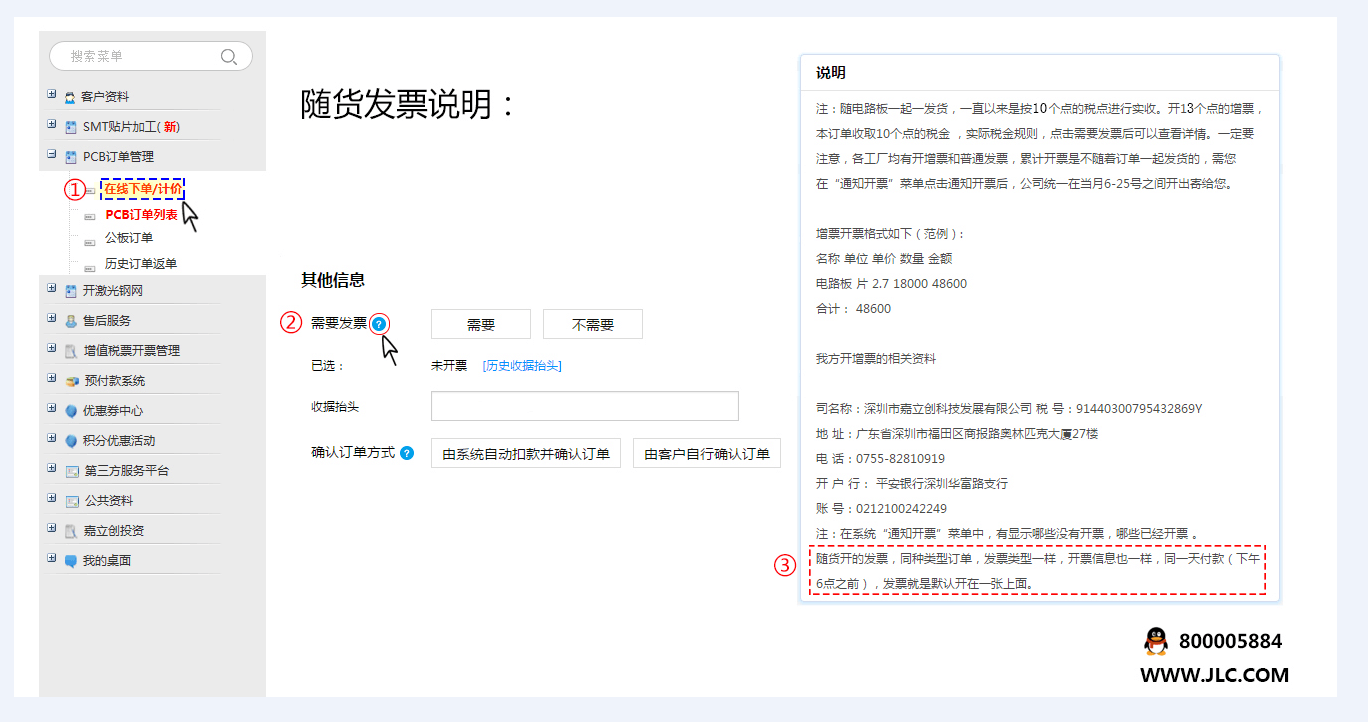
Task: Click the 优惠券中心 shield icon
Action: [70, 411]
